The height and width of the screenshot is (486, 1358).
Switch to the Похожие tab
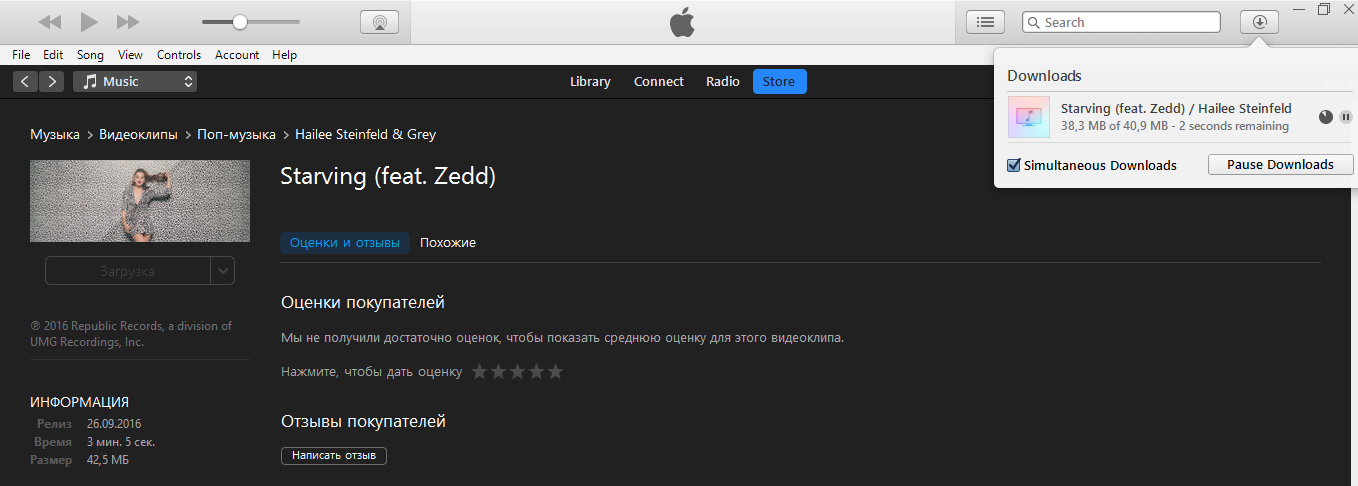point(448,243)
